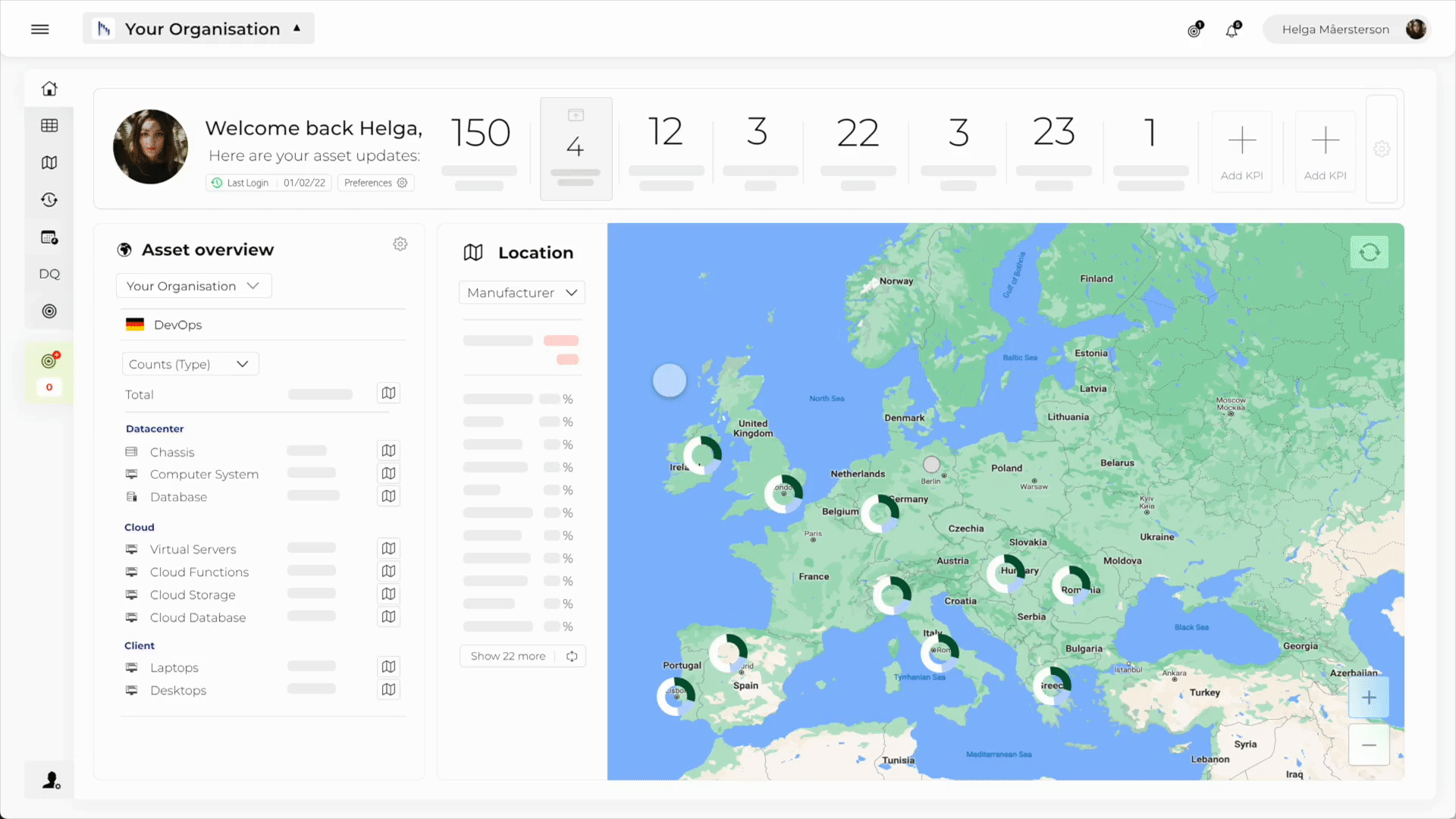
Task: Open the history clock sidebar icon
Action: click(49, 200)
